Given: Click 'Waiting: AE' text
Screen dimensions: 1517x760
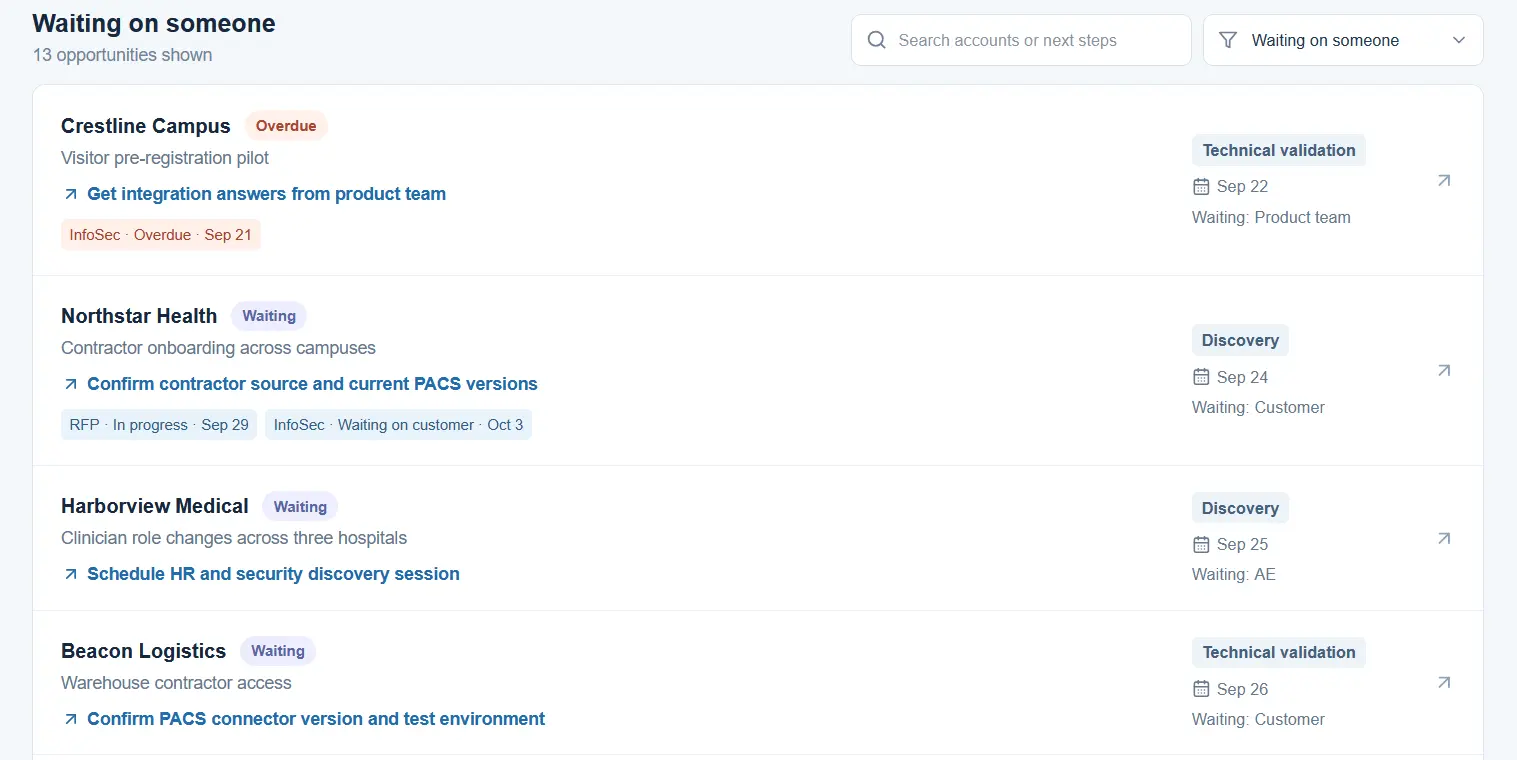Looking at the screenshot, I should tap(1234, 574).
